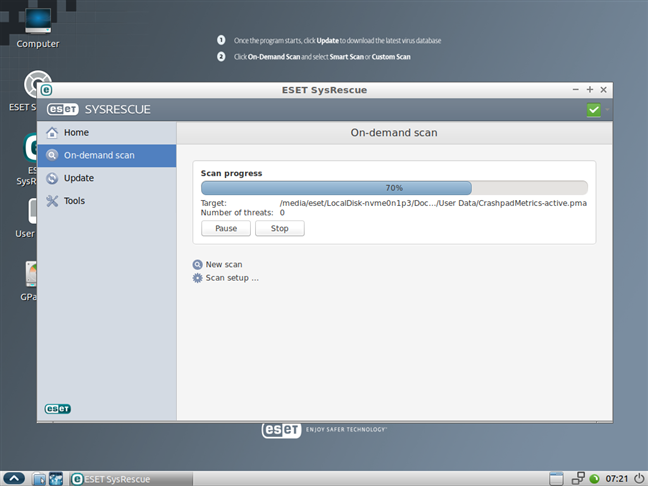Expand dropdown arrow beside status checkmark
This screenshot has width=648, height=486.
607,110
